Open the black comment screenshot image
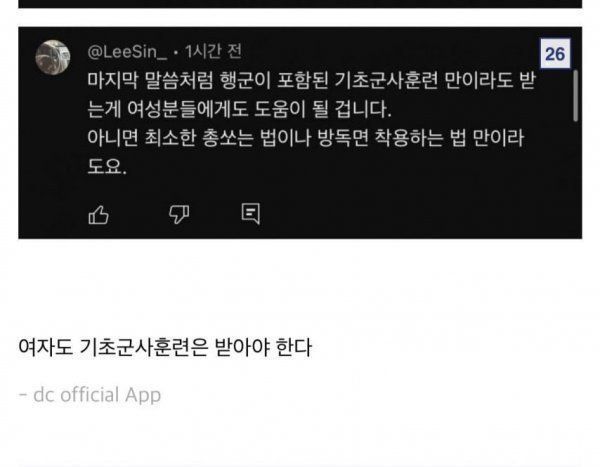600x467 pixels. [x=300, y=133]
